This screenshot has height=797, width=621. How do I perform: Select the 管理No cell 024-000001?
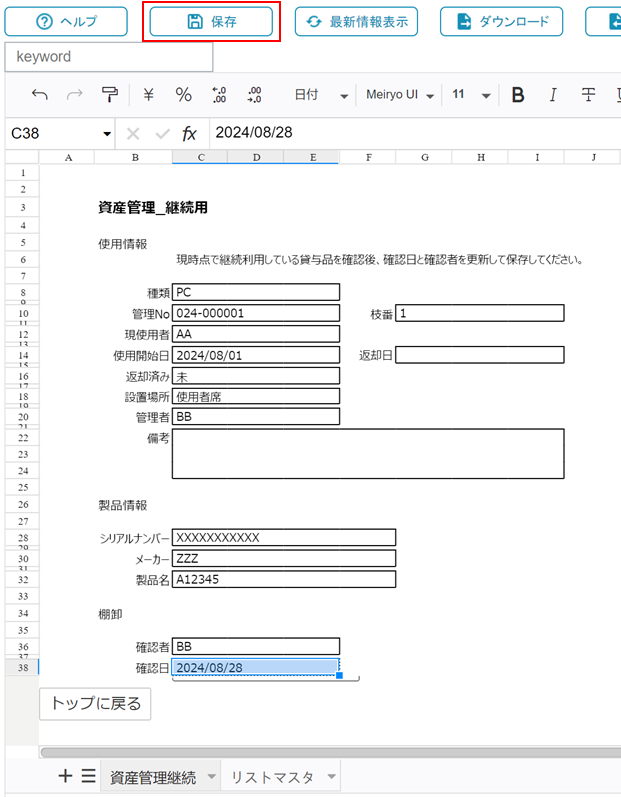[x=256, y=313]
